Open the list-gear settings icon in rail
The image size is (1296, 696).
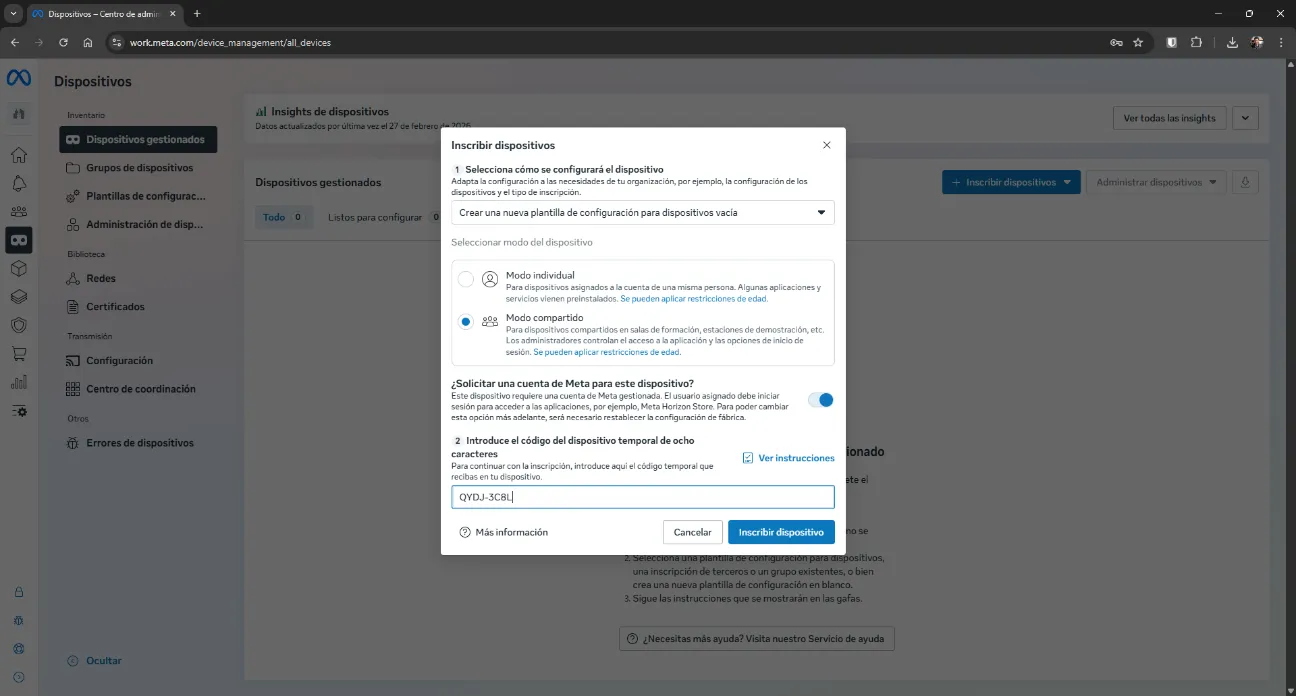pyautogui.click(x=19, y=410)
